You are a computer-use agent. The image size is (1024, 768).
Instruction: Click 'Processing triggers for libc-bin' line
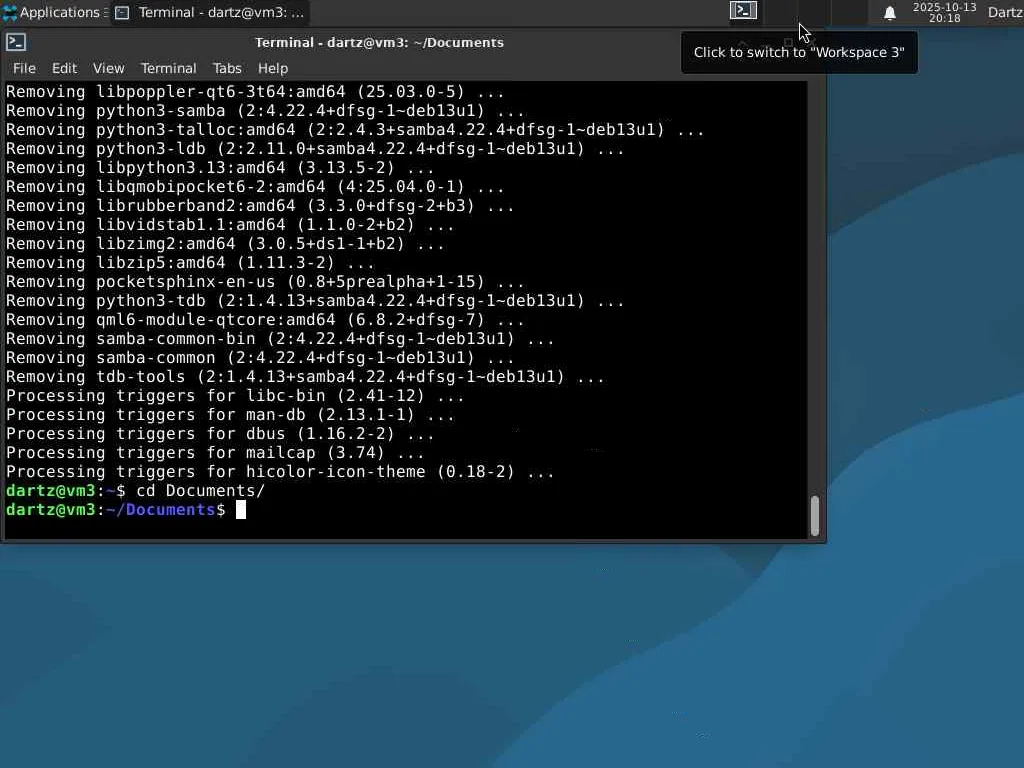pos(235,395)
